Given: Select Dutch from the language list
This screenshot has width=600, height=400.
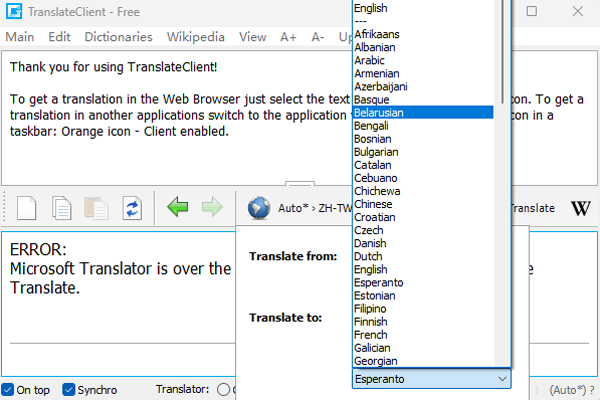Looking at the screenshot, I should (423, 256).
